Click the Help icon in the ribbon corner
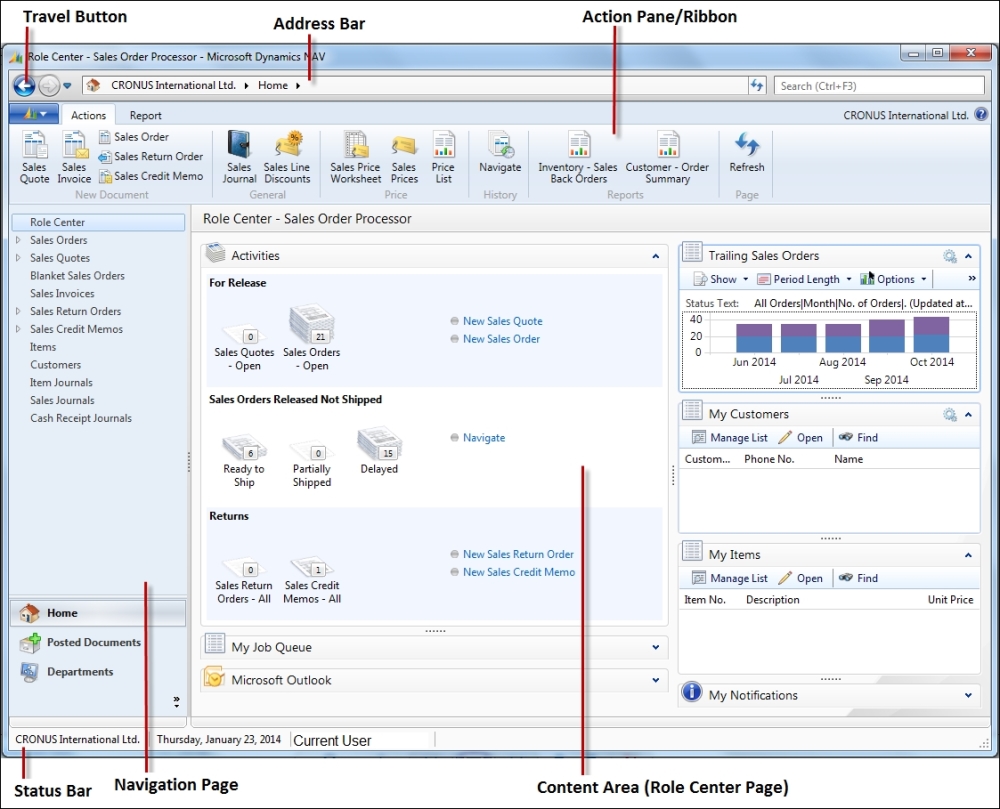1000x809 pixels. click(x=981, y=115)
